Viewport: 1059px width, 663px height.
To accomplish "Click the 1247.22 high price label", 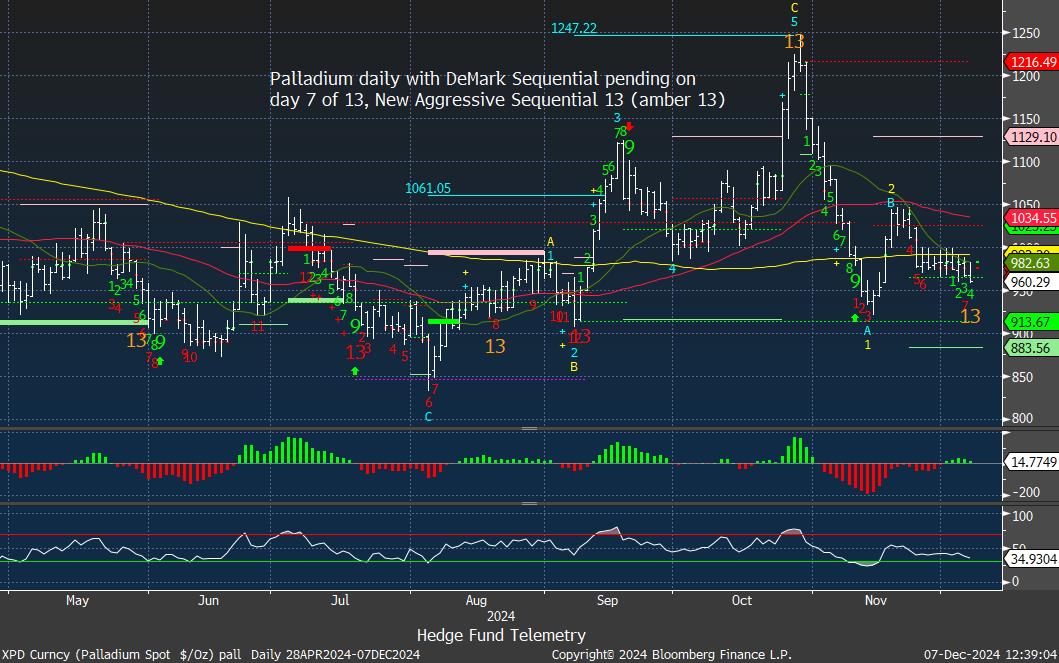I will [573, 29].
